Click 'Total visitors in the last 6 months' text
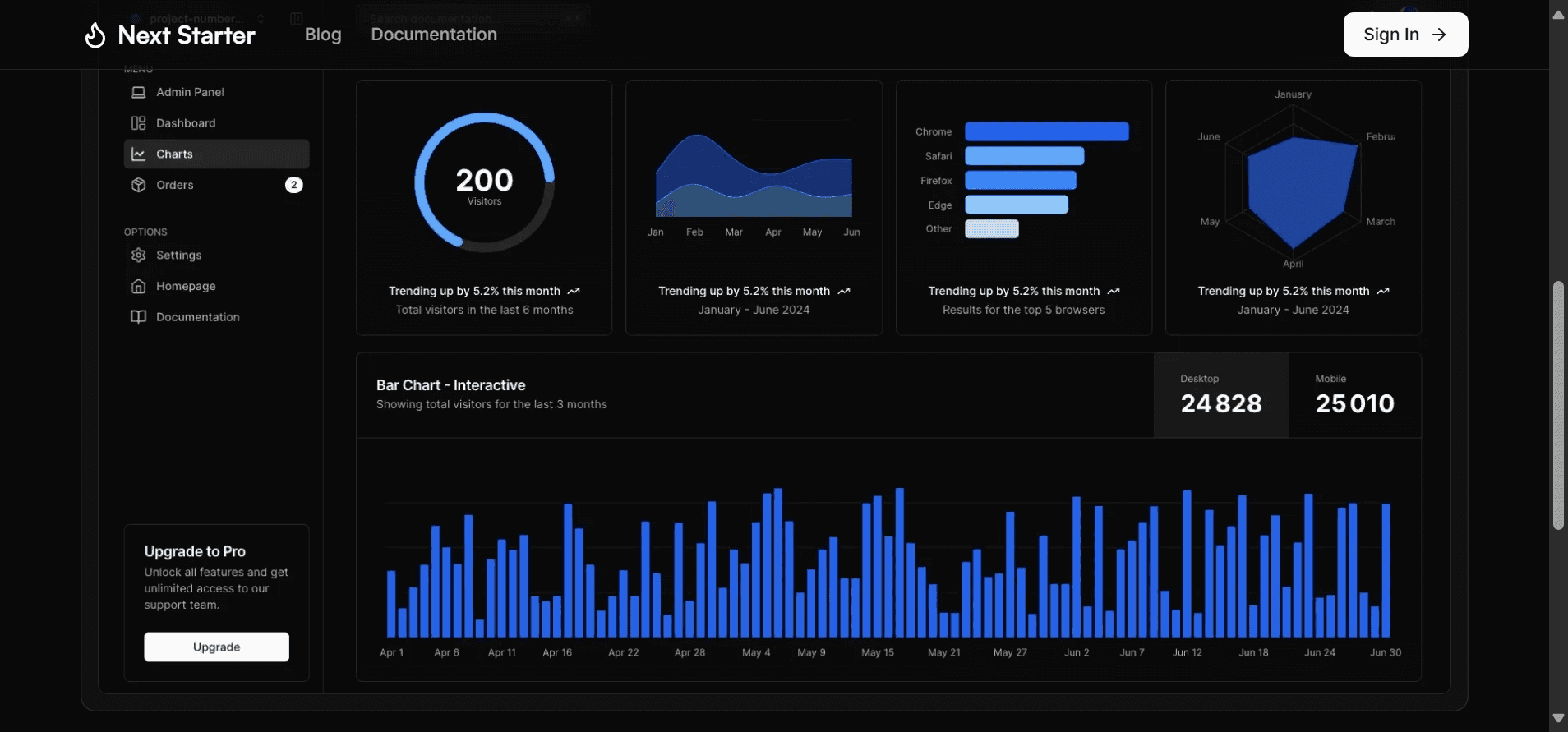 coord(484,310)
